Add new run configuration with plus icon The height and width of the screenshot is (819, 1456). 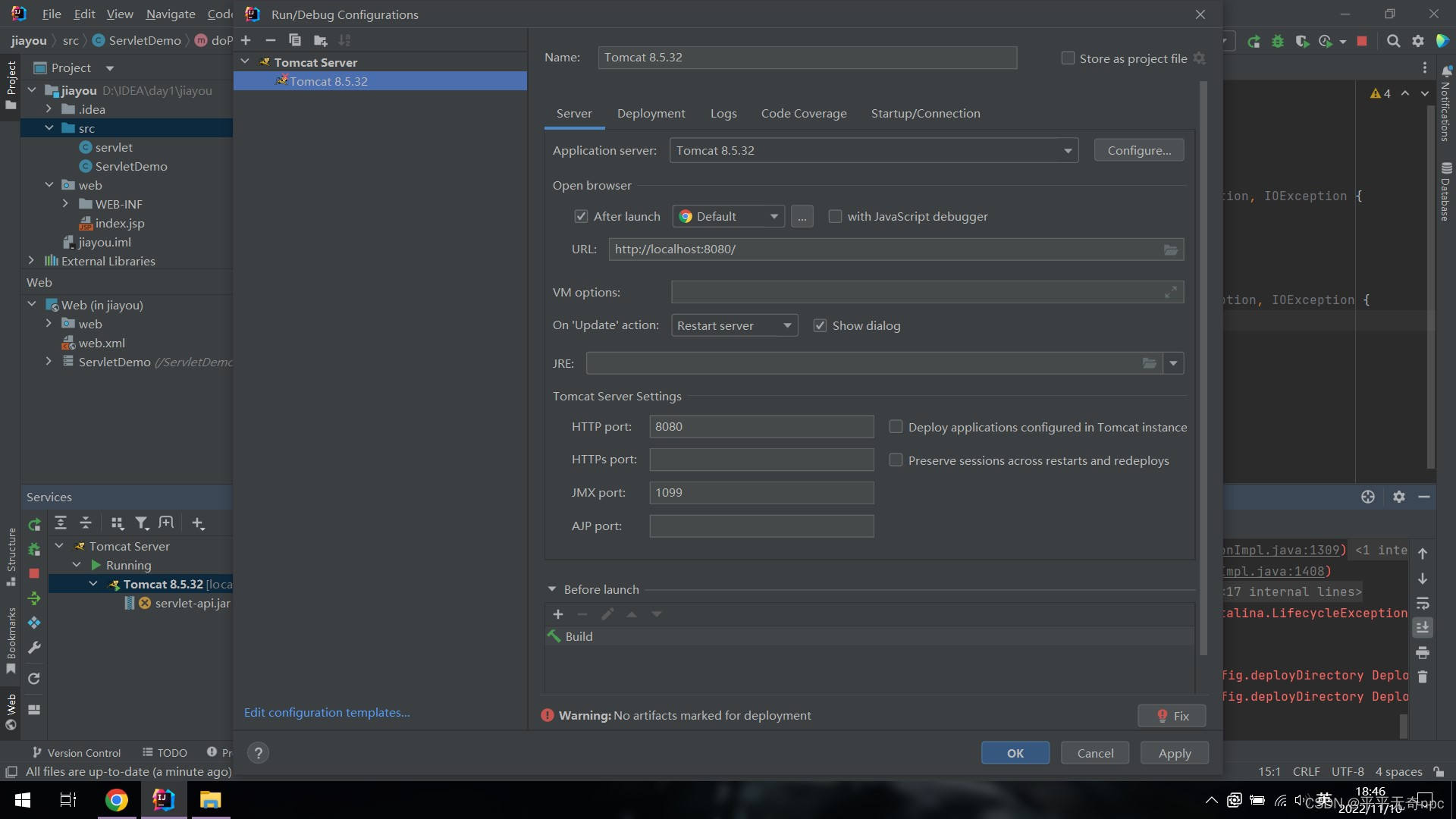pos(246,40)
